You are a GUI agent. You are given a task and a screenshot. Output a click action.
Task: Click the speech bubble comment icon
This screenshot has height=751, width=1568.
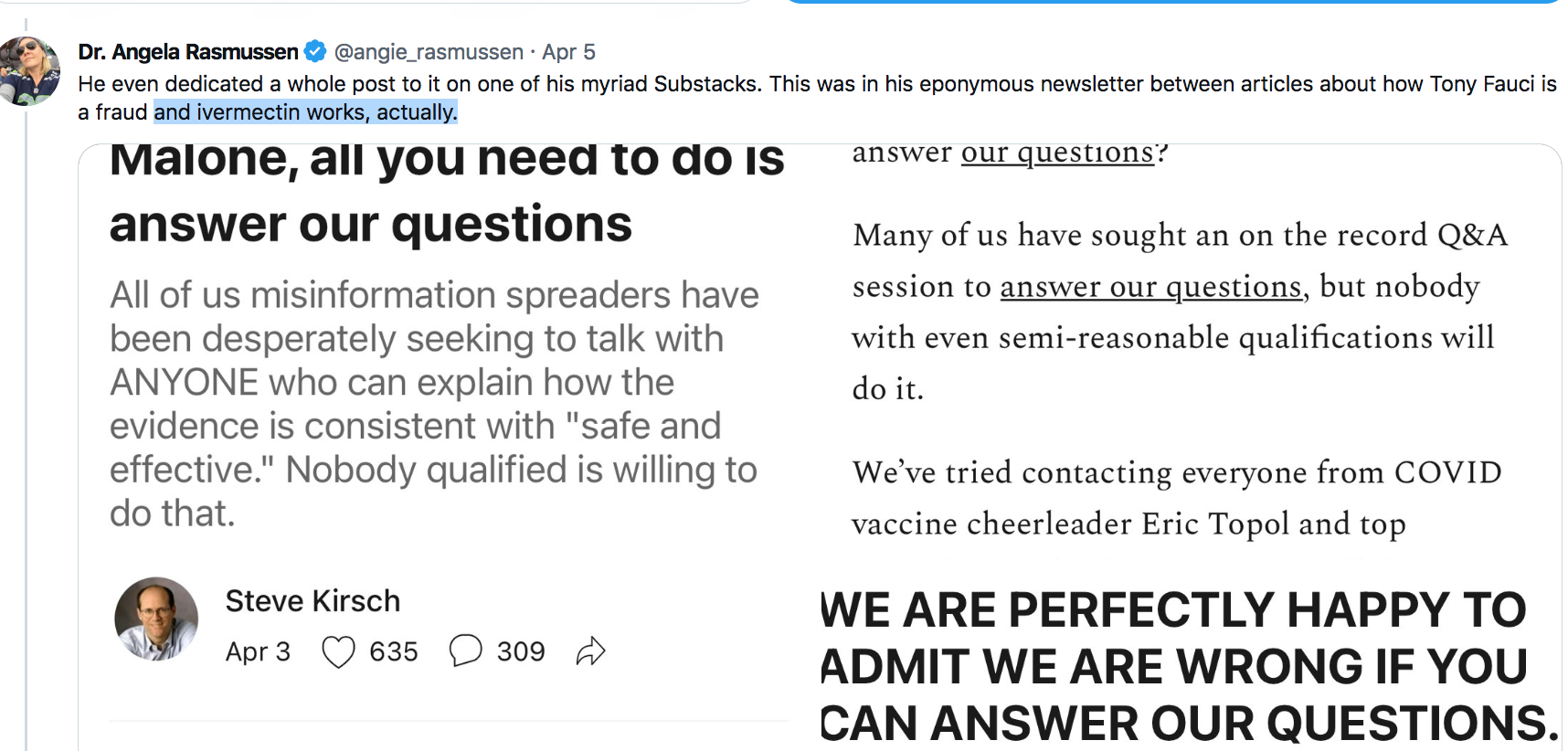(465, 651)
